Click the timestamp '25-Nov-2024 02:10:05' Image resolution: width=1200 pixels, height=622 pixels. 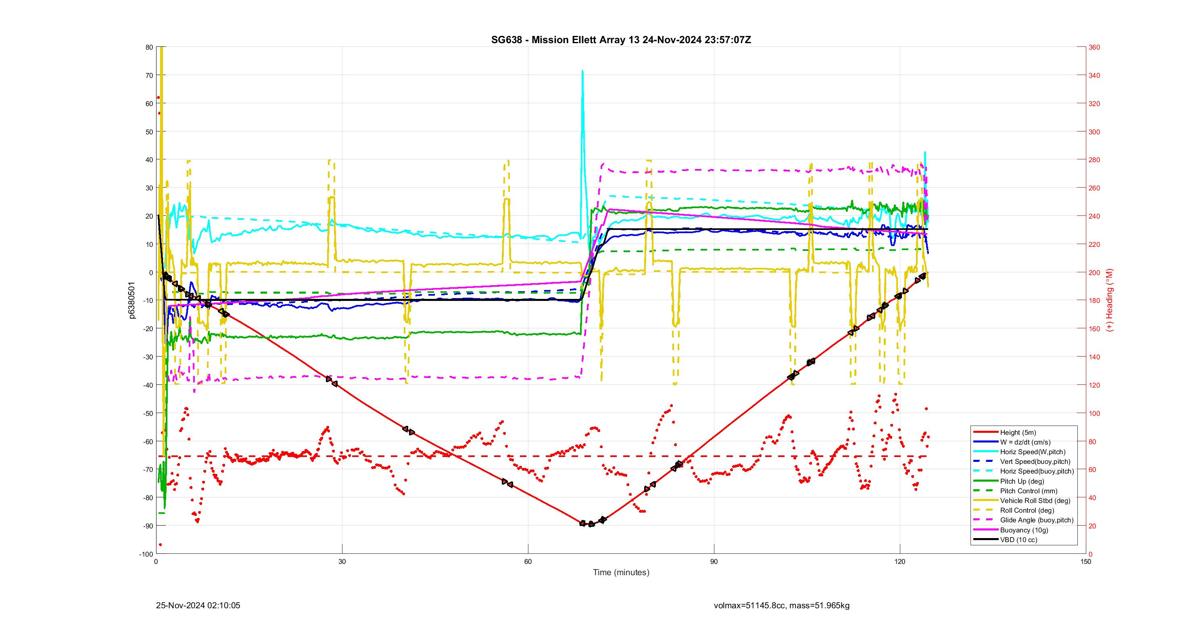198,605
